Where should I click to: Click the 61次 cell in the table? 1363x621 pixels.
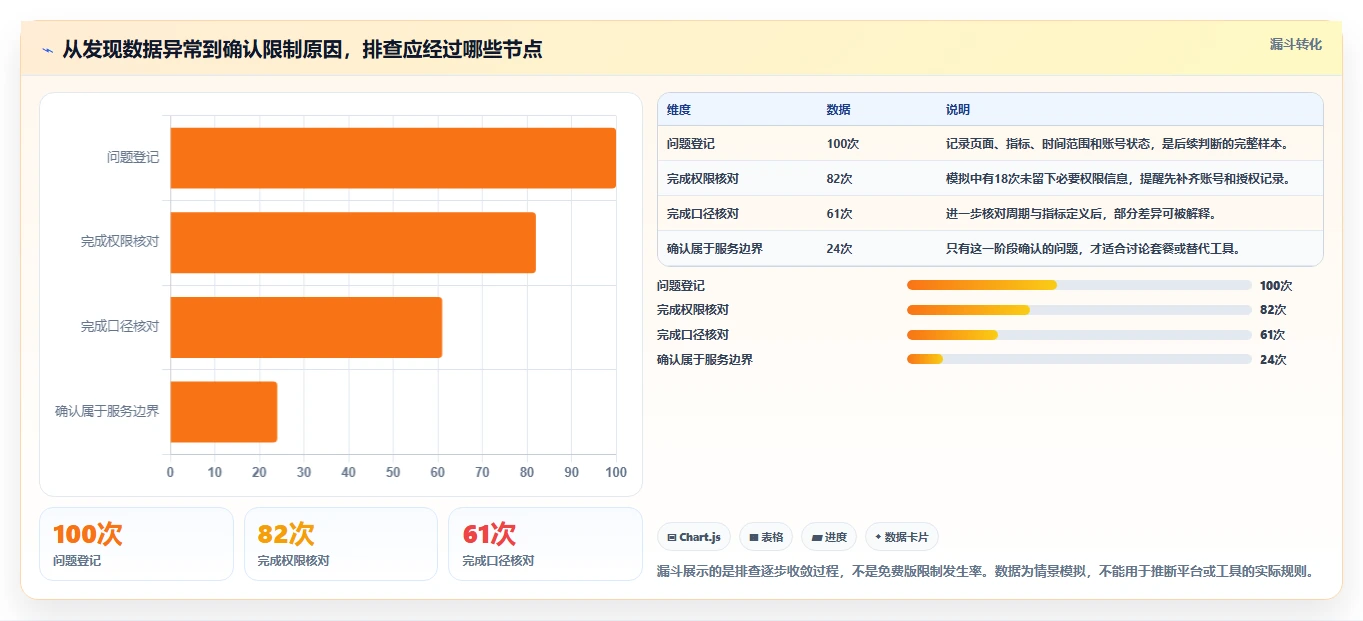[x=840, y=214]
